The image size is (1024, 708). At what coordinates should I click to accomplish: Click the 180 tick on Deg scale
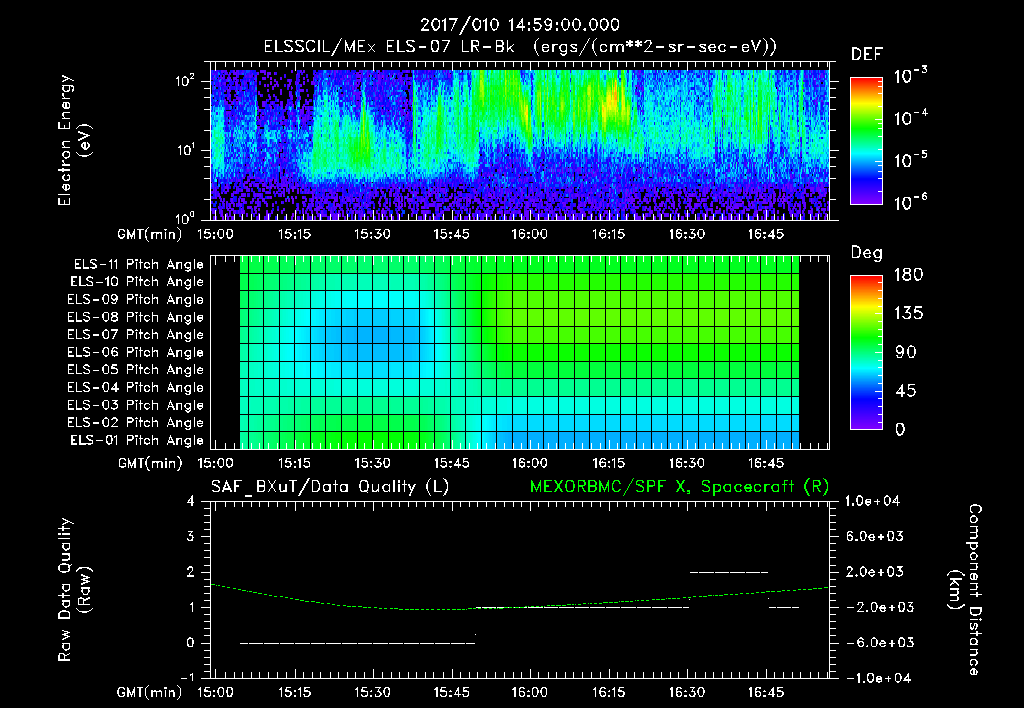coord(909,275)
